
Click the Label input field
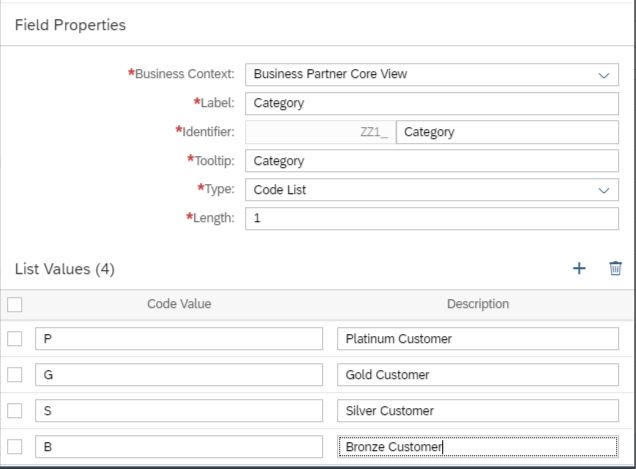click(432, 103)
